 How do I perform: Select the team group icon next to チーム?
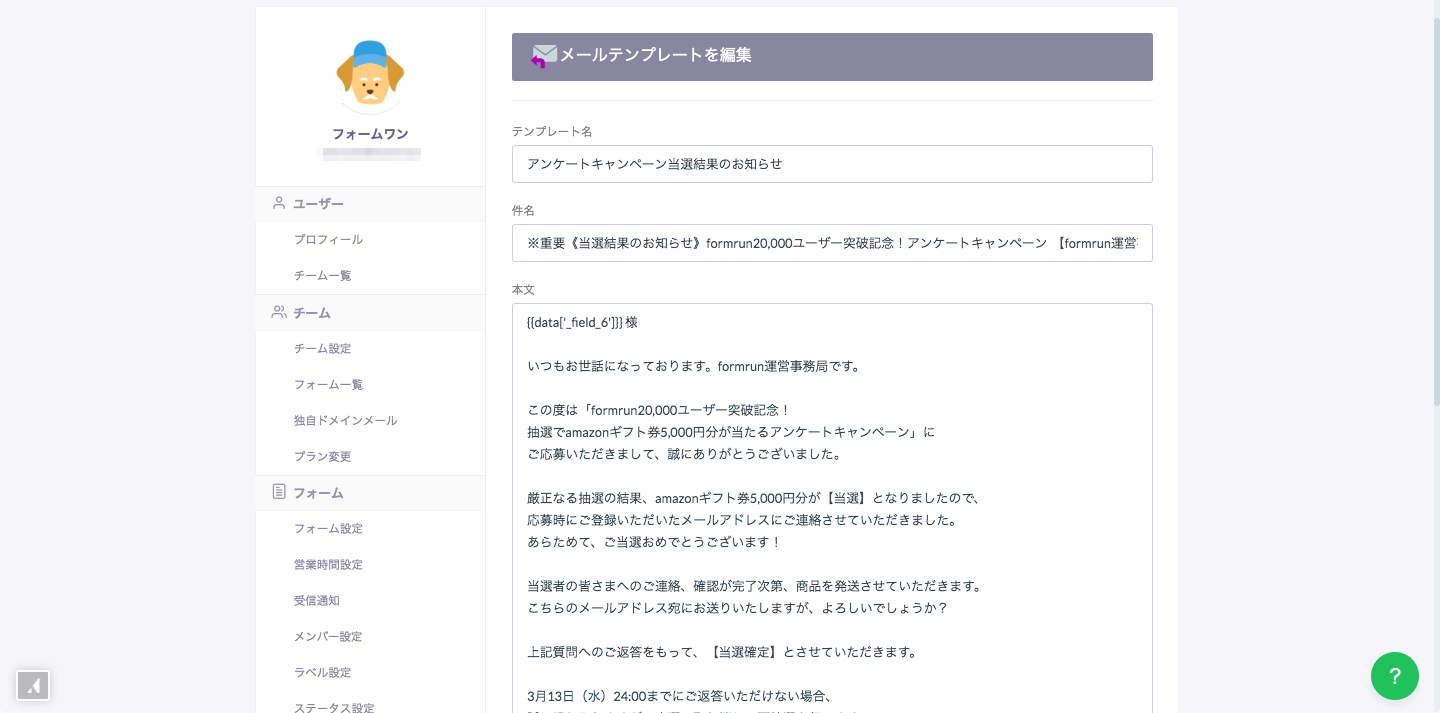pyautogui.click(x=278, y=312)
